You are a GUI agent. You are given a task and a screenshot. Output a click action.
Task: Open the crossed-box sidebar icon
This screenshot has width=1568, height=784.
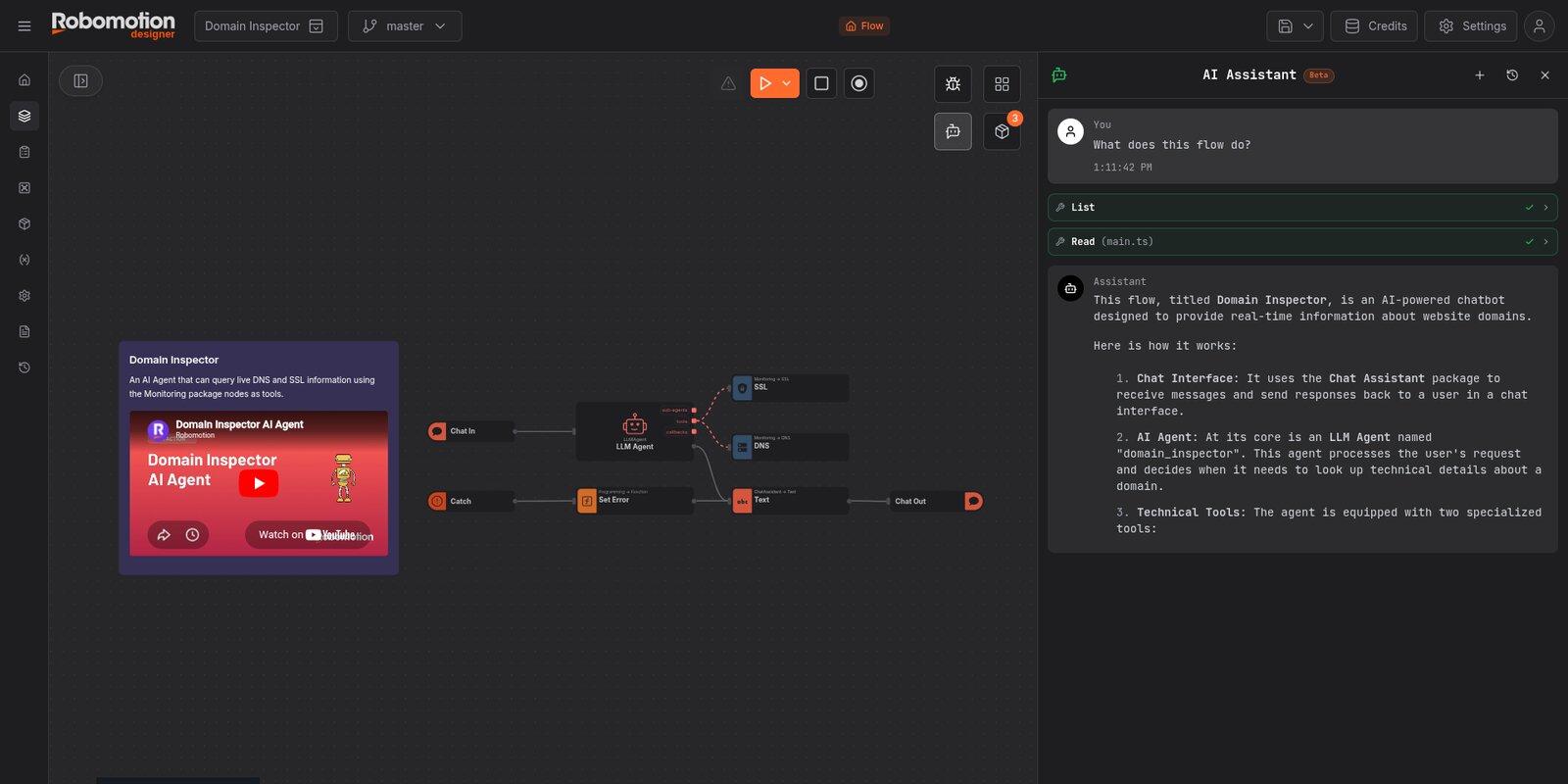24,188
